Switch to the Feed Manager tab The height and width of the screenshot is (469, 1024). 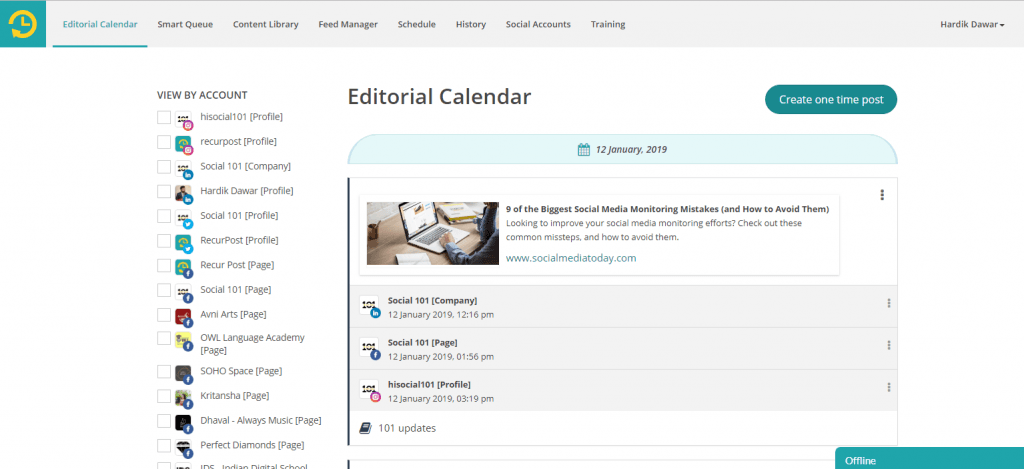(348, 24)
